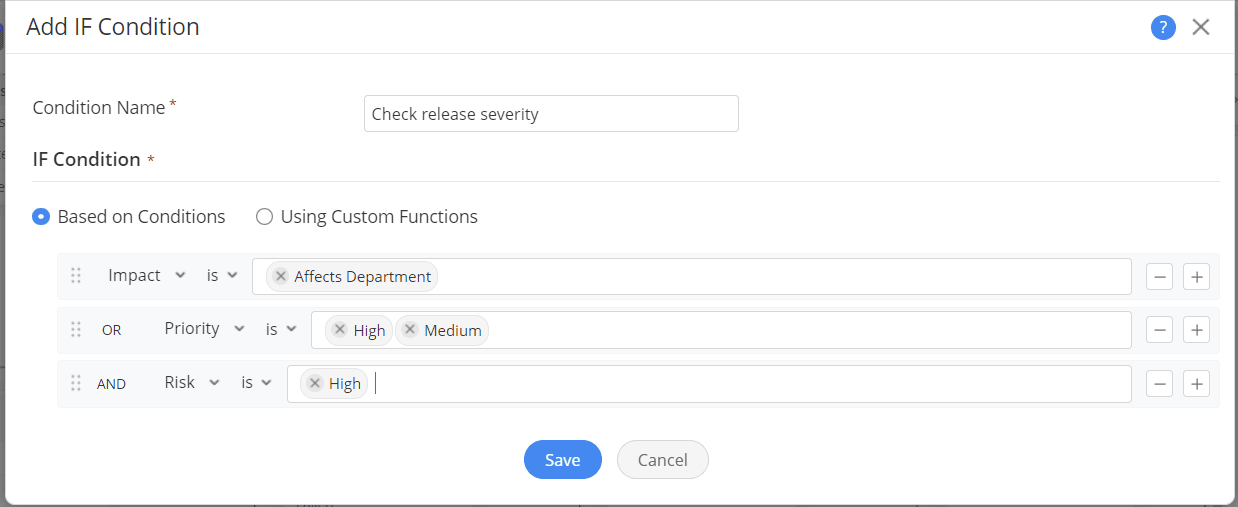Expand the Risk field dropdown
The width and height of the screenshot is (1238, 507).
click(192, 382)
